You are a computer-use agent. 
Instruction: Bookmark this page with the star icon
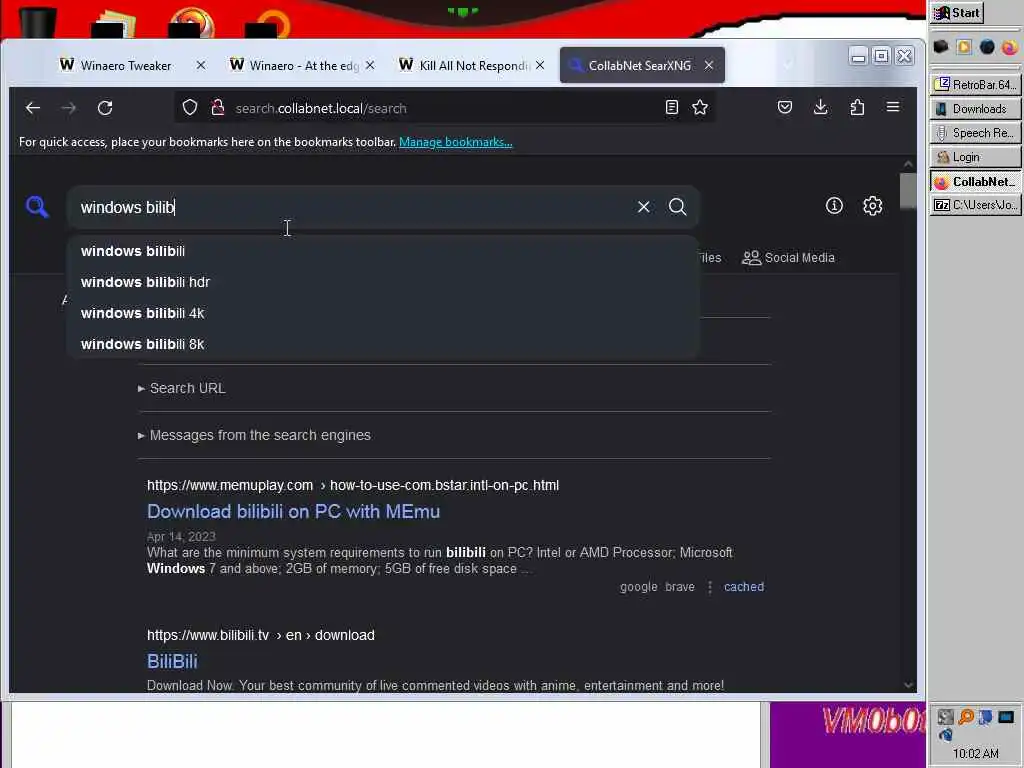tap(700, 108)
